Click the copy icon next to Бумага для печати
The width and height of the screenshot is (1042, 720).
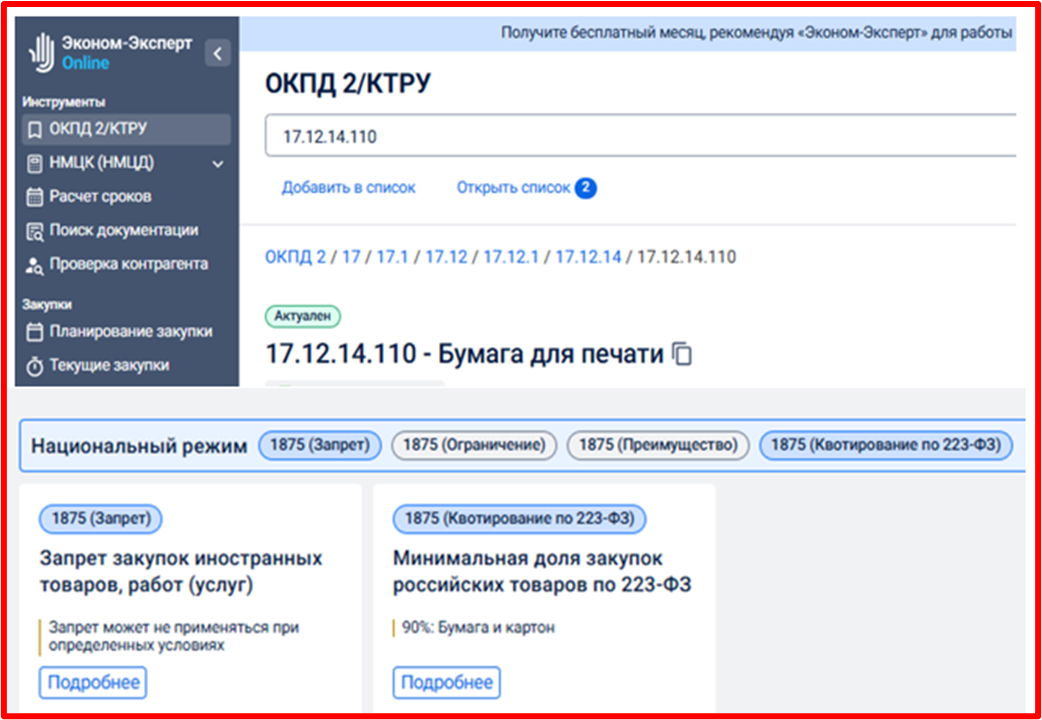pyautogui.click(x=682, y=354)
